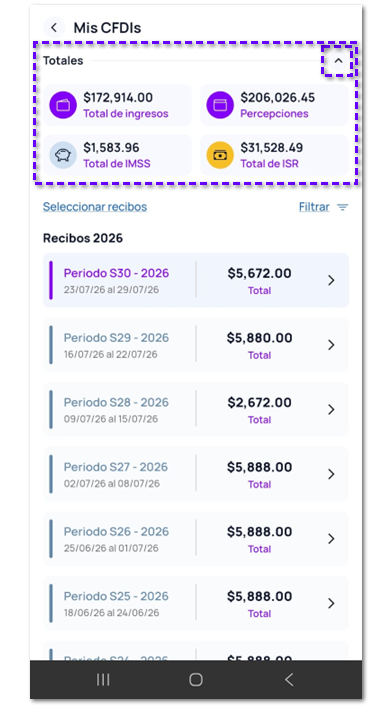Click the Seleccionar recibos link
371x708 pixels.
pos(95,207)
